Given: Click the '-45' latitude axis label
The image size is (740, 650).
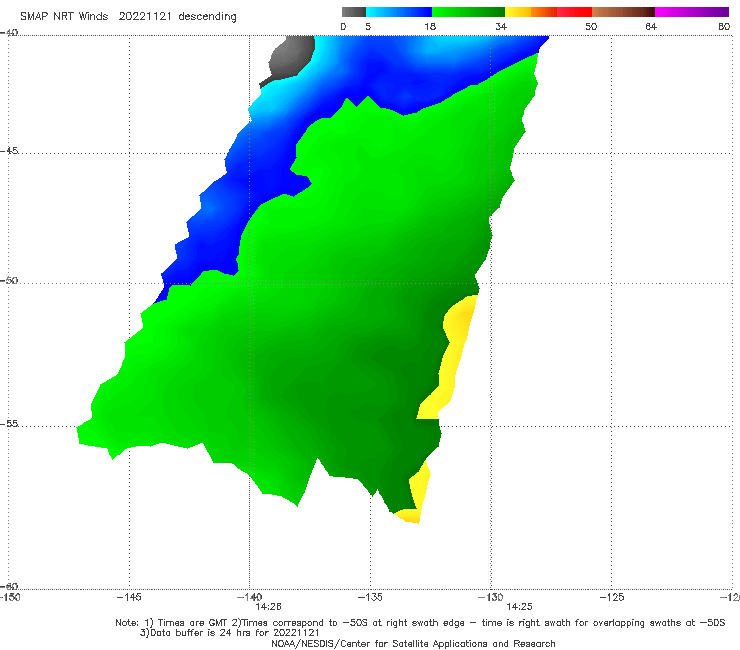Looking at the screenshot, I should coord(9,151).
